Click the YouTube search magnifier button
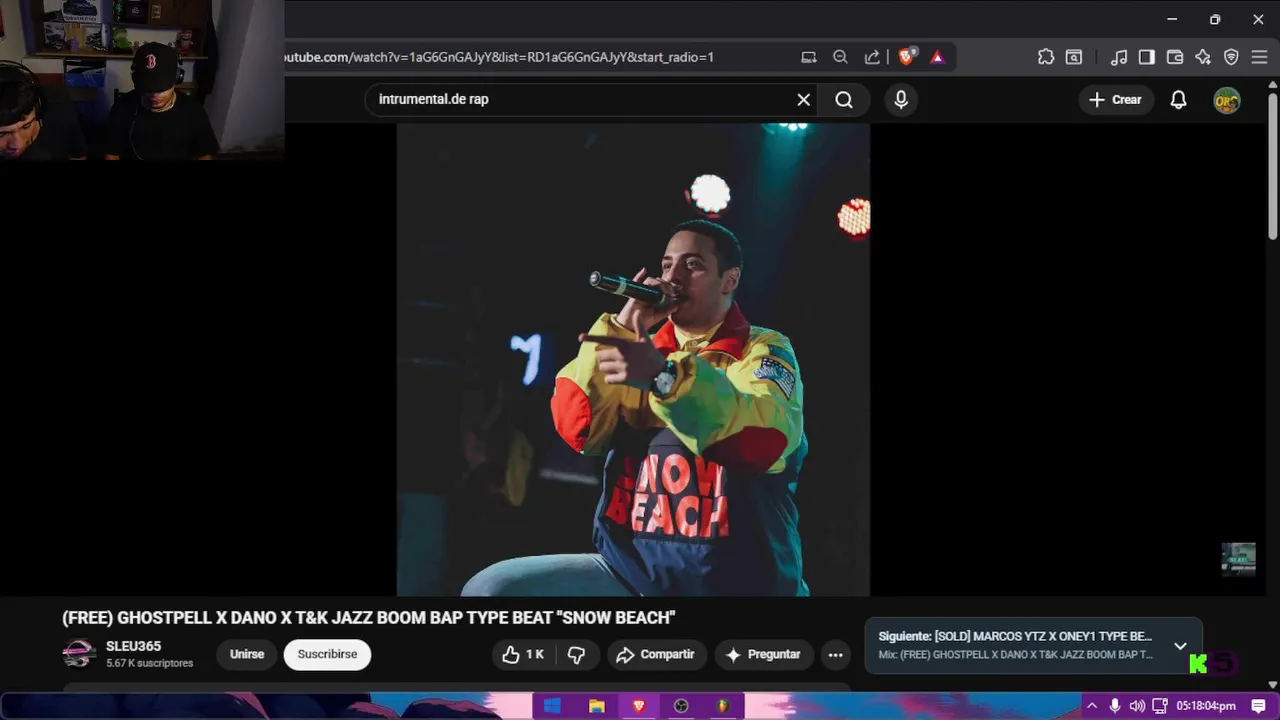Image resolution: width=1280 pixels, height=720 pixels. click(844, 99)
